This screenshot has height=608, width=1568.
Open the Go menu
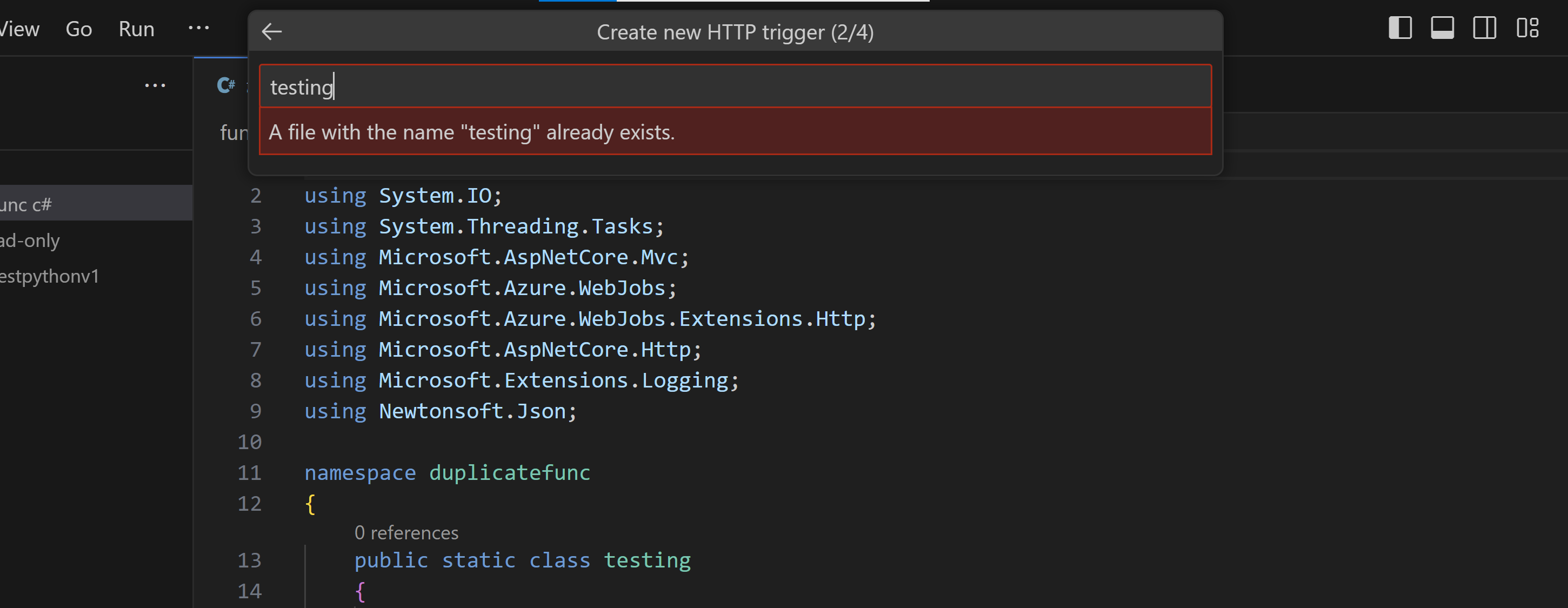[78, 29]
